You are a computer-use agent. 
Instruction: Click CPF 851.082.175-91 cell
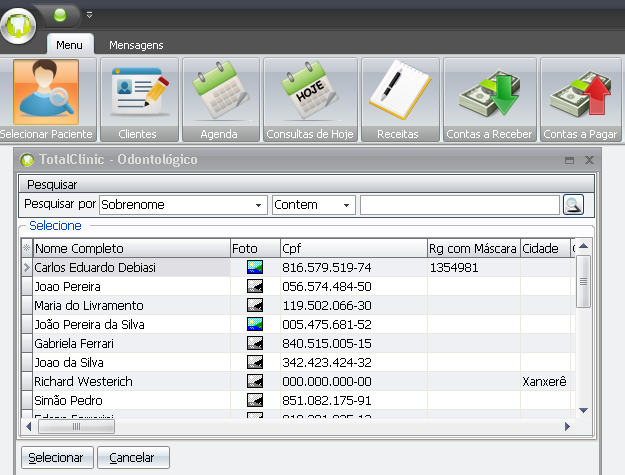point(354,400)
